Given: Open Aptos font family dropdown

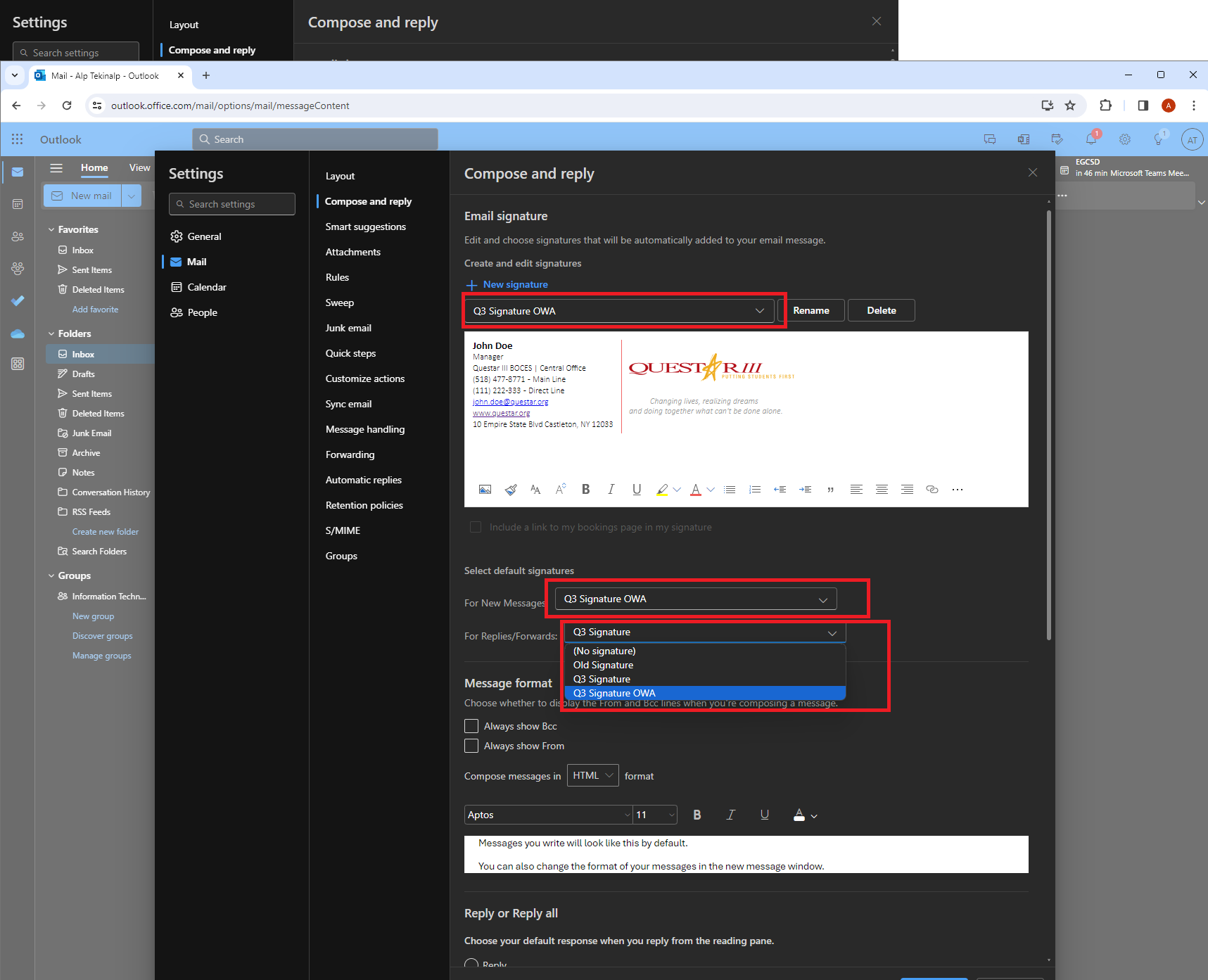Looking at the screenshot, I should (x=549, y=815).
